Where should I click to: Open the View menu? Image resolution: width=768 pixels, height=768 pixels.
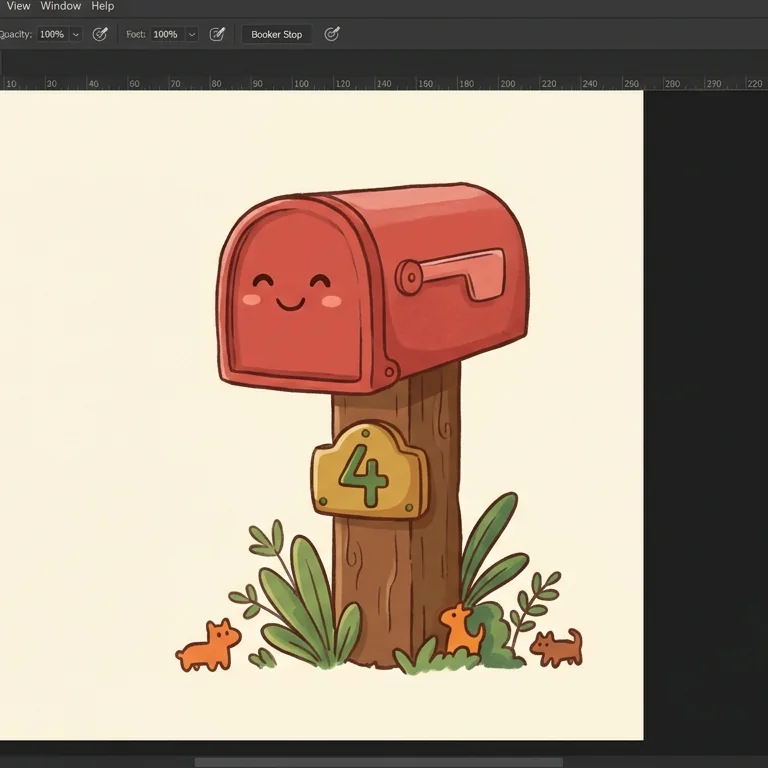(x=18, y=6)
